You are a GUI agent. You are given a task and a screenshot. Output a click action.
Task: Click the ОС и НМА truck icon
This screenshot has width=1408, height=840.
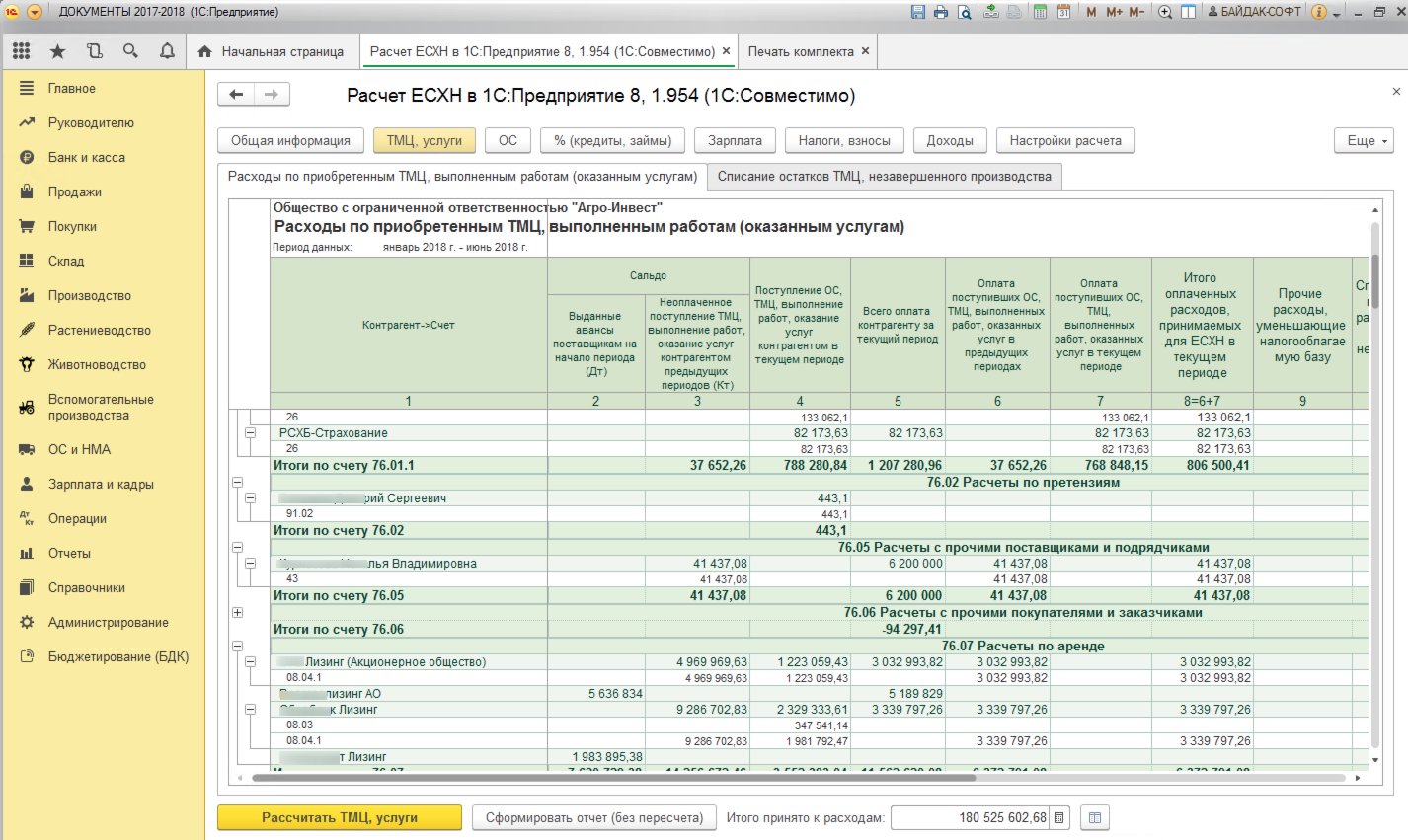27,449
